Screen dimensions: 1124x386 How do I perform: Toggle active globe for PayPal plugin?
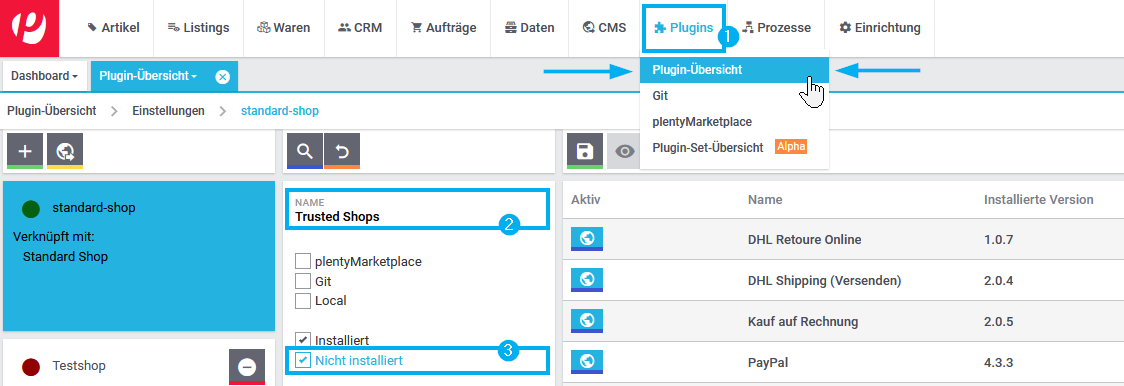587,362
